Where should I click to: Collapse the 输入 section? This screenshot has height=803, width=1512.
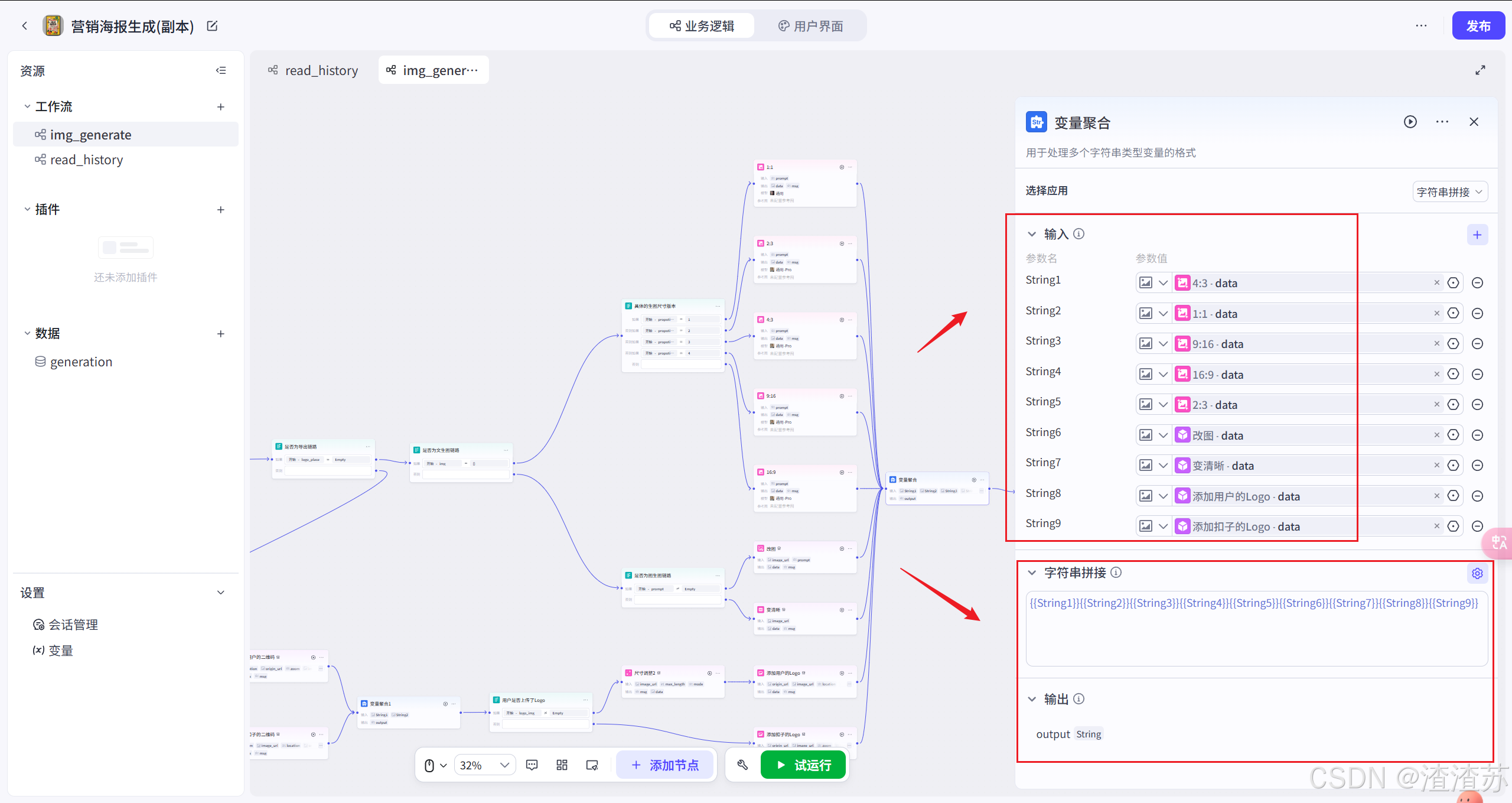(1032, 234)
